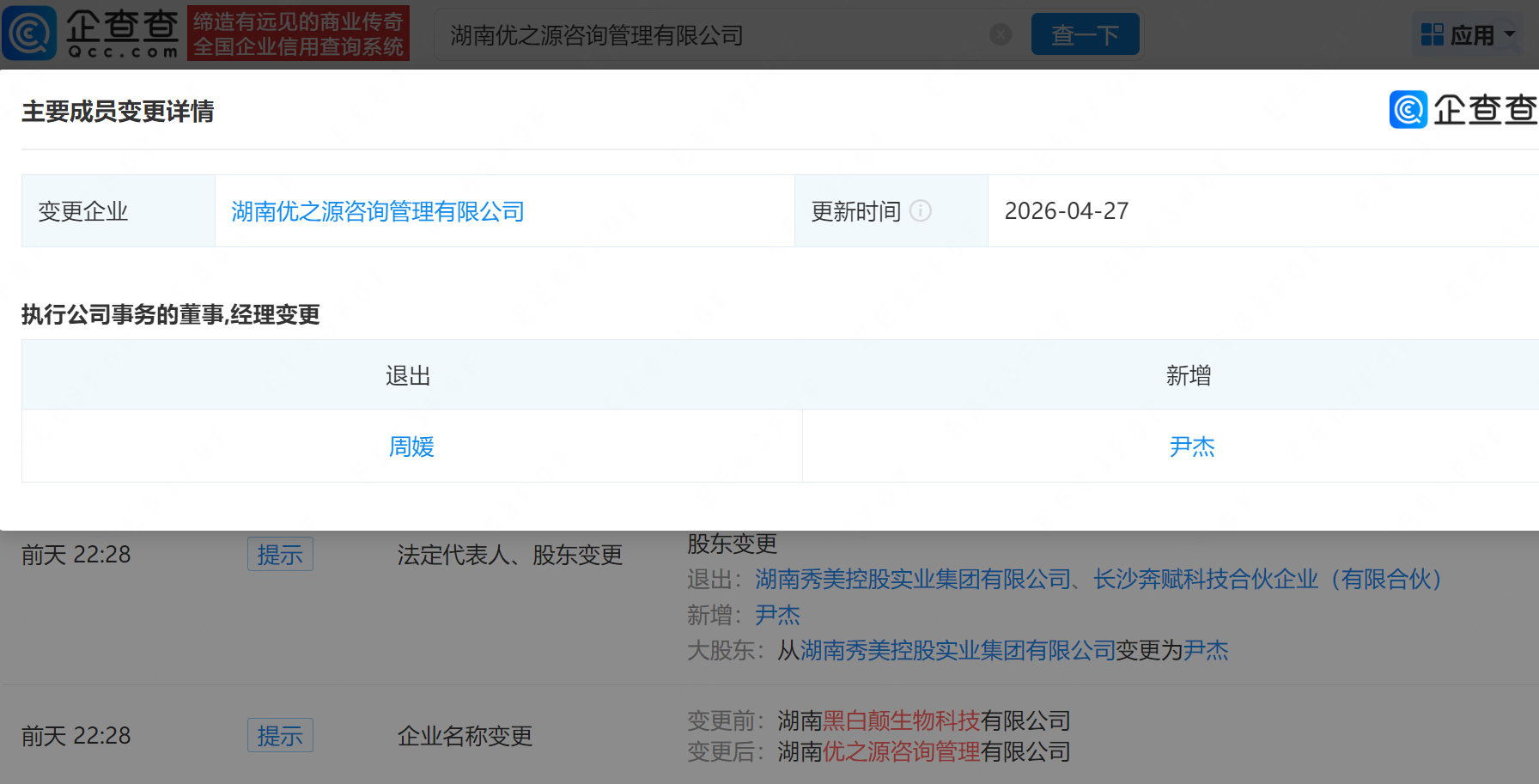The width and height of the screenshot is (1539, 784).
Task: Click the 提示 tag in the 企业名称变更 row
Action: click(280, 736)
